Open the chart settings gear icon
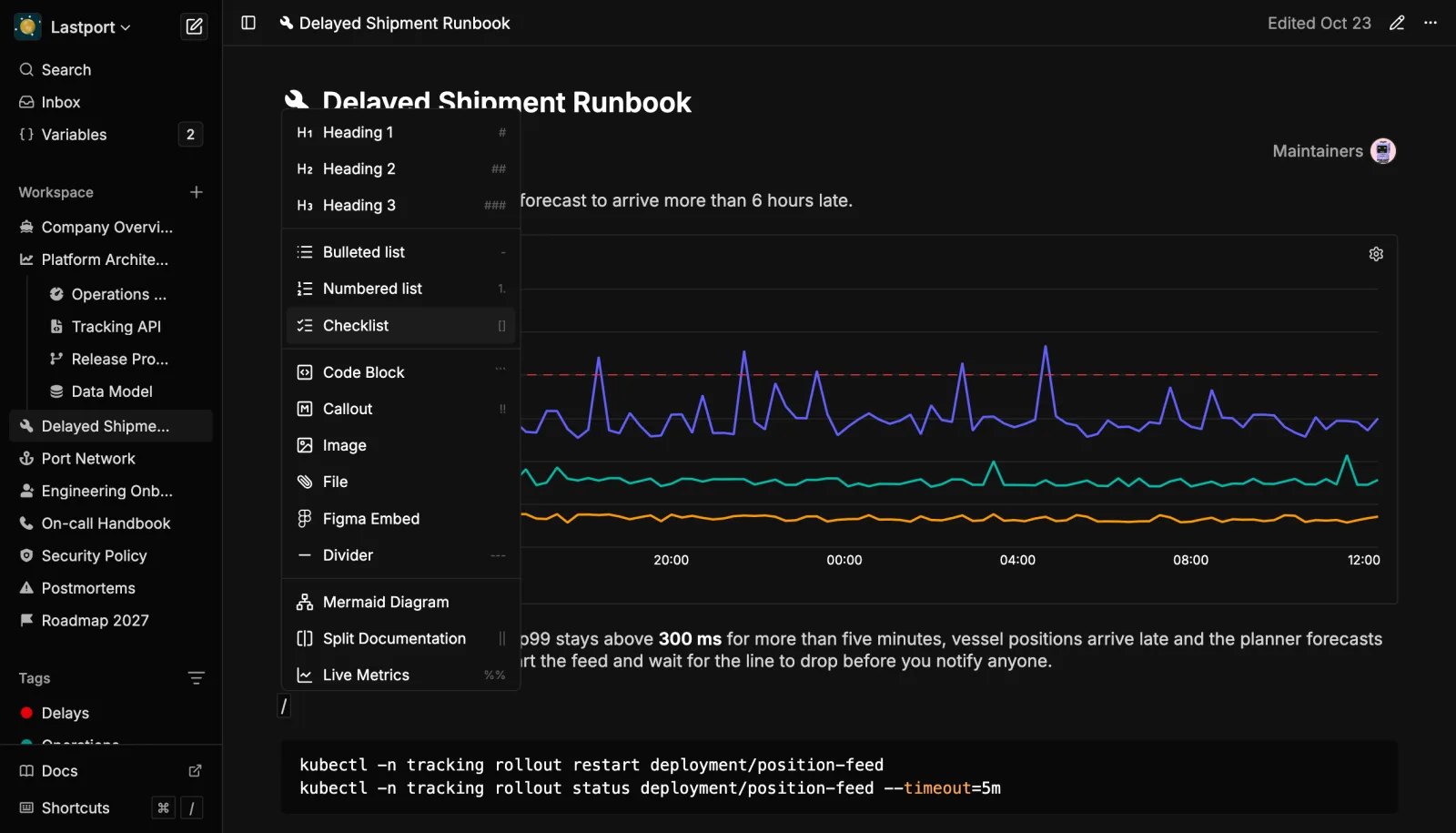The image size is (1456, 833). [1376, 254]
